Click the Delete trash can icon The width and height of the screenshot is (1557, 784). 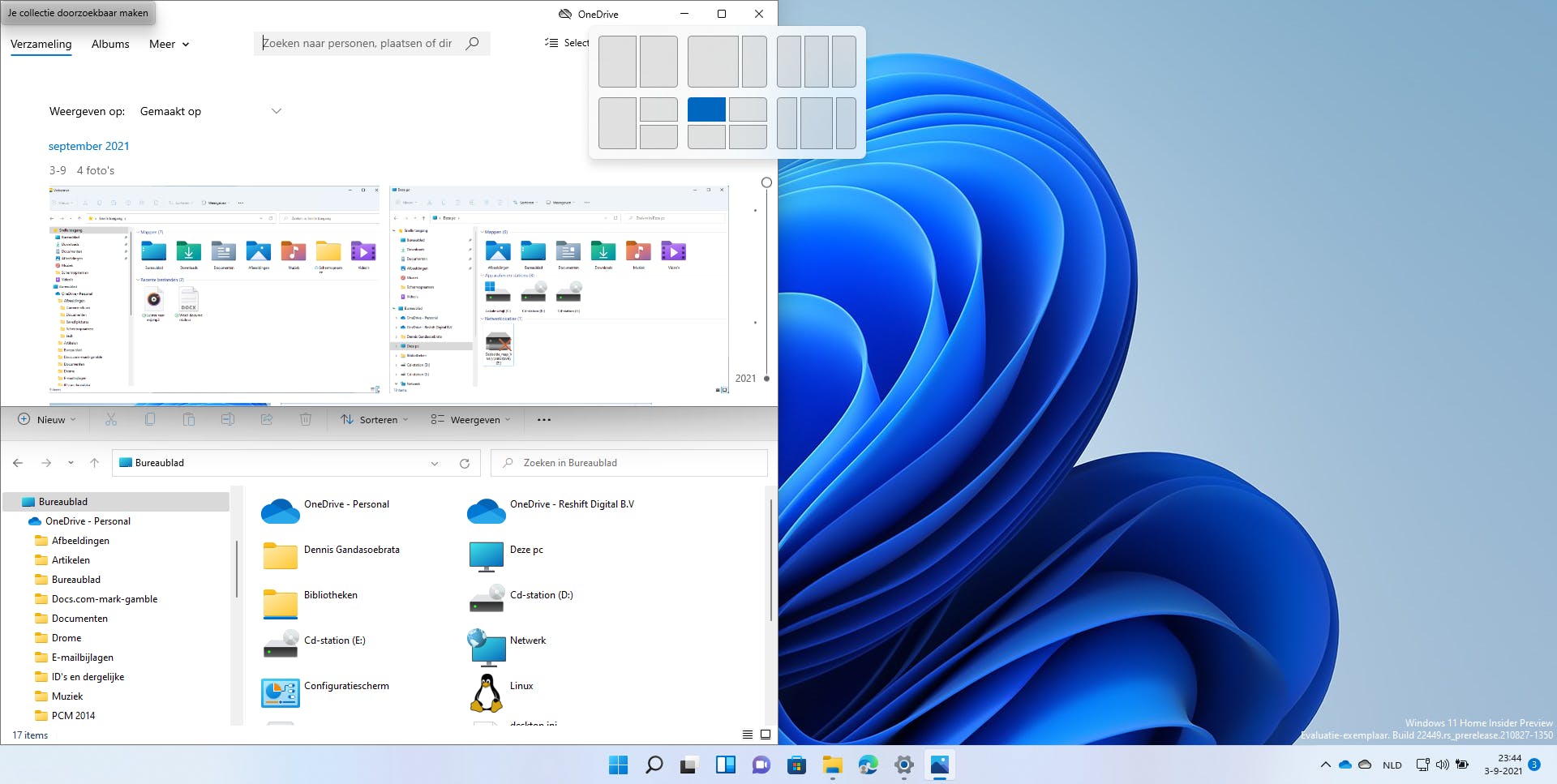pyautogui.click(x=306, y=419)
